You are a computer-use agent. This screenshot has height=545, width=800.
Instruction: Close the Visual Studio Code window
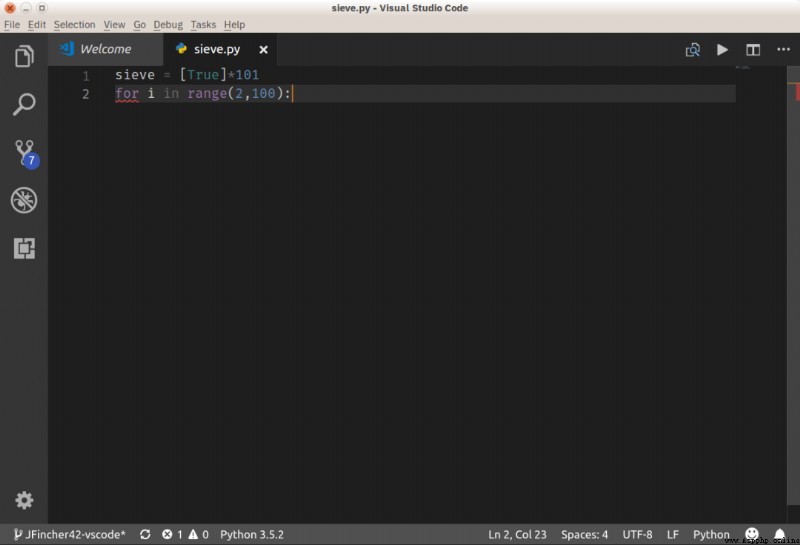point(10,8)
